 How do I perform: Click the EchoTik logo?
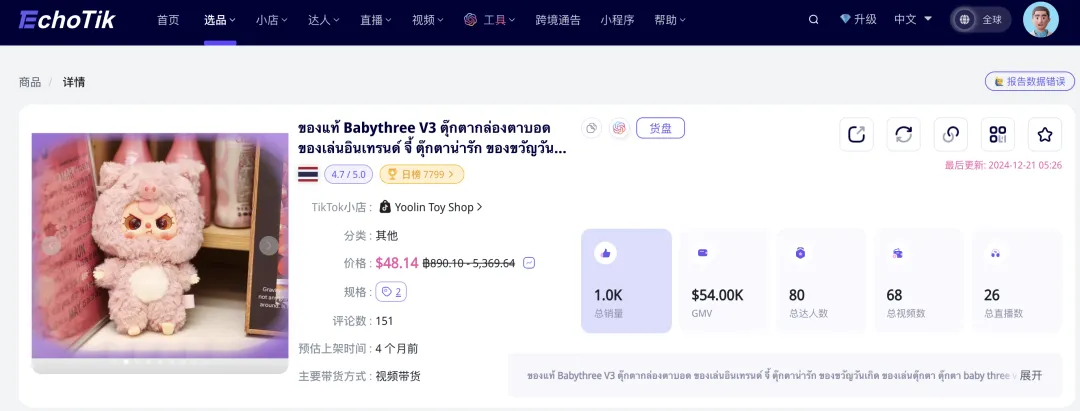pos(67,20)
